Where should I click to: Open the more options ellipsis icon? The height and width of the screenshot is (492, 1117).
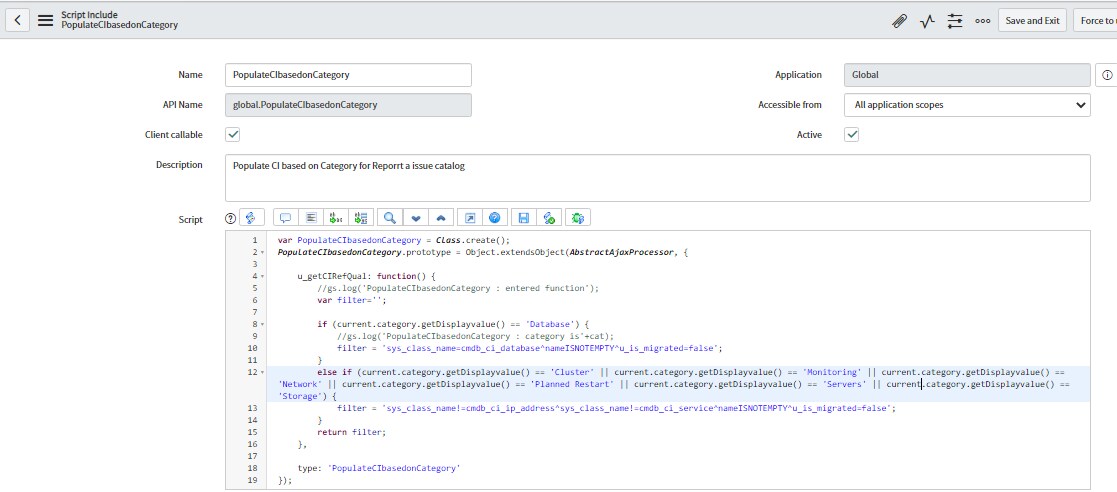[x=982, y=21]
